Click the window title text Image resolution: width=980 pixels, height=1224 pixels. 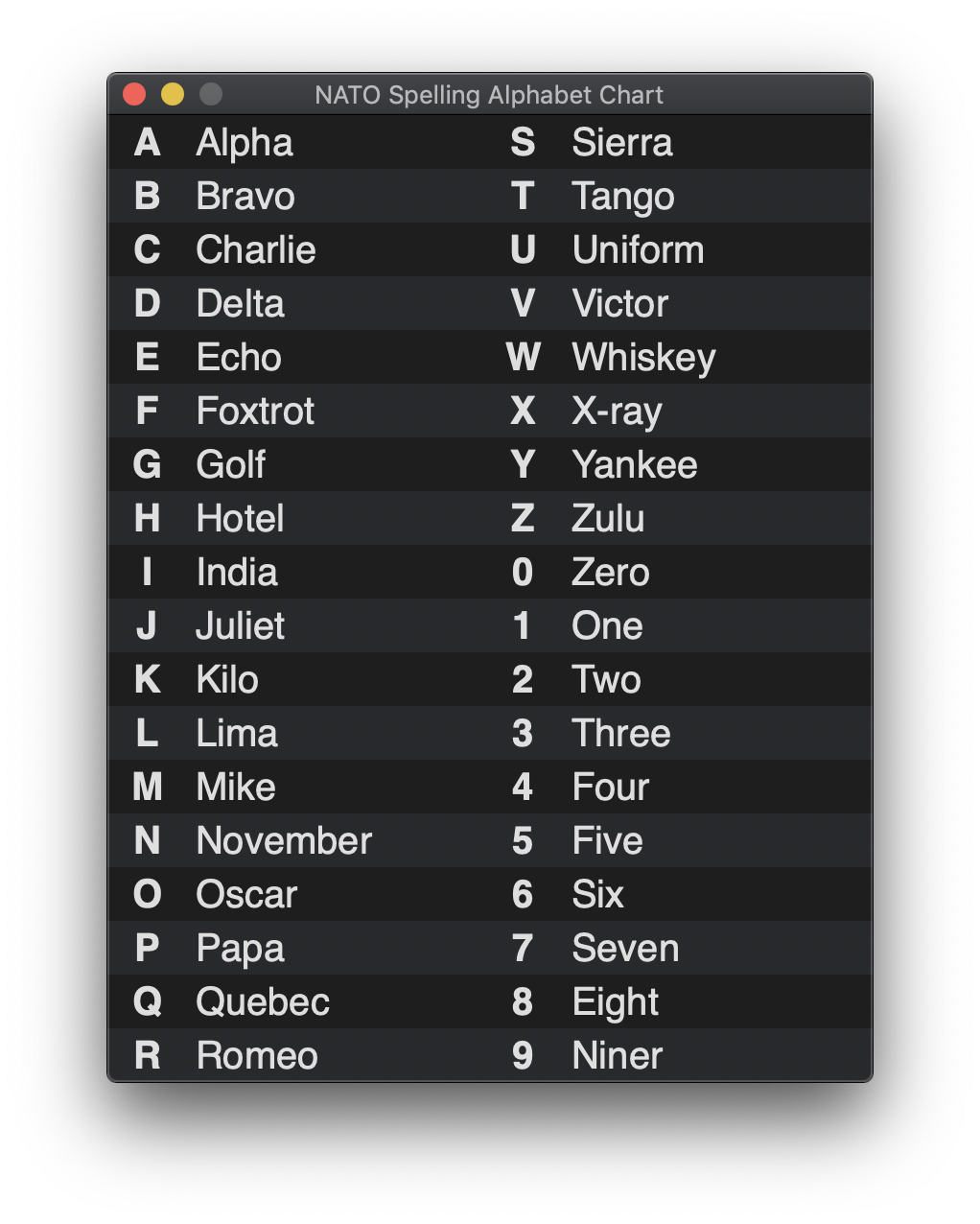click(489, 95)
